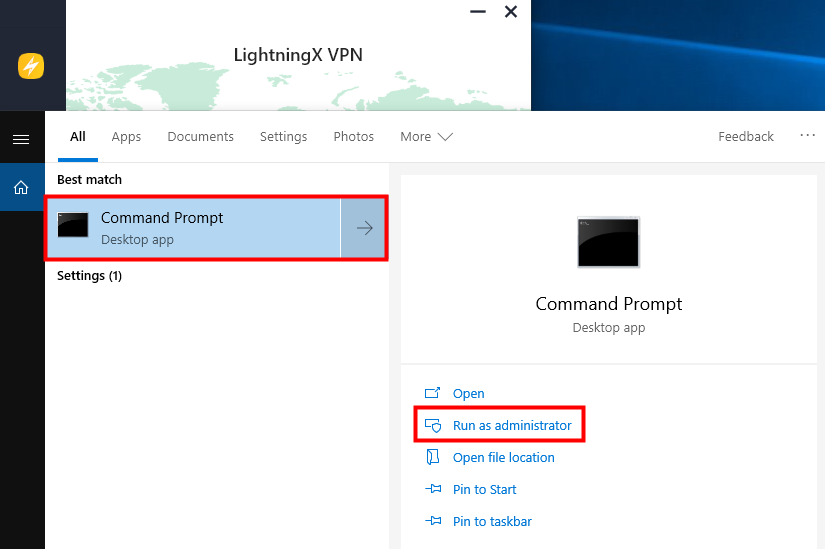Screen dimensions: 825x549
Task: Expand Command Prompt result with the arrow
Action: (x=364, y=228)
